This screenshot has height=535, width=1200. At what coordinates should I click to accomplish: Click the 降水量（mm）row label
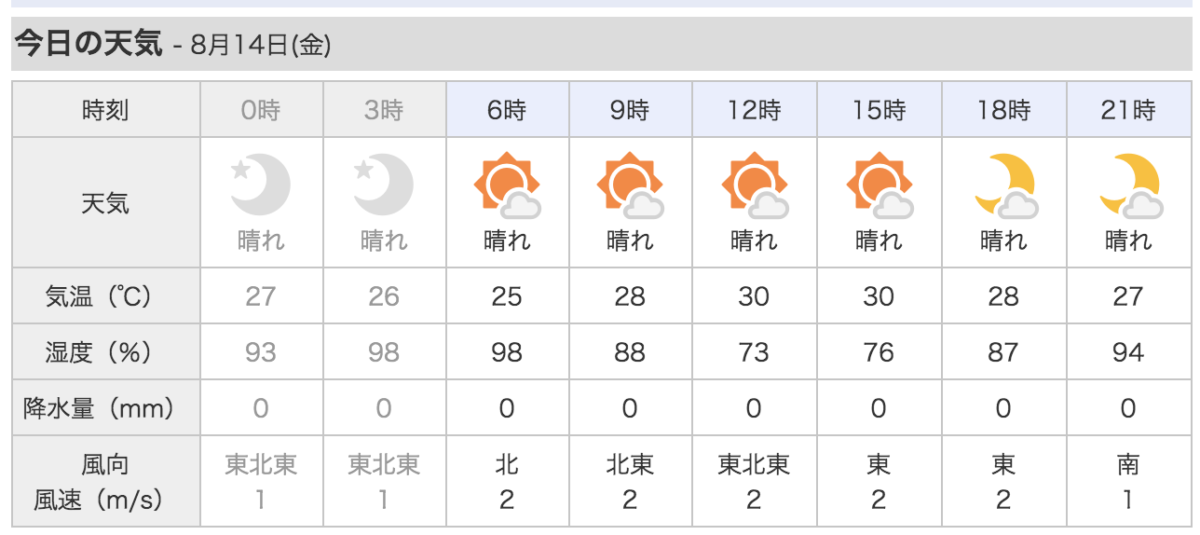click(105, 408)
